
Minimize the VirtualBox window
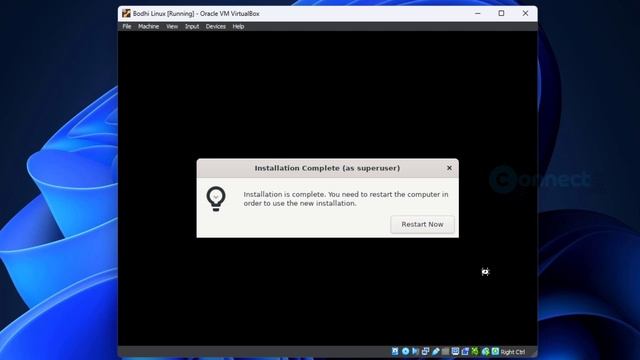click(478, 13)
